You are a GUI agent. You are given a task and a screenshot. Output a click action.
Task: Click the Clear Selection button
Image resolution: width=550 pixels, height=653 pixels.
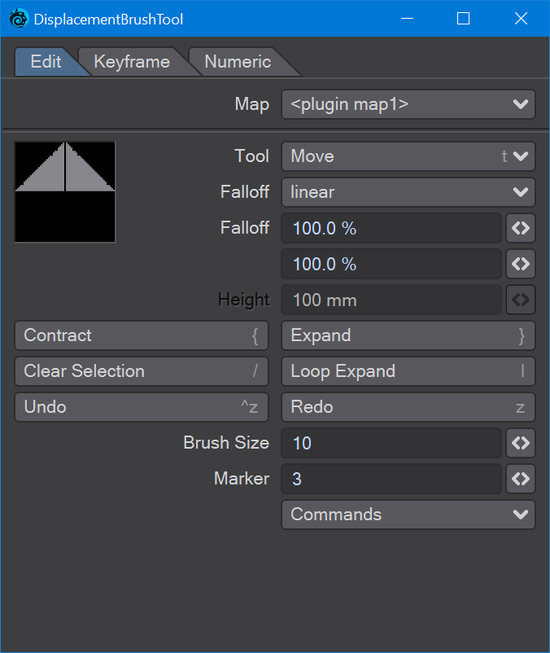click(142, 371)
